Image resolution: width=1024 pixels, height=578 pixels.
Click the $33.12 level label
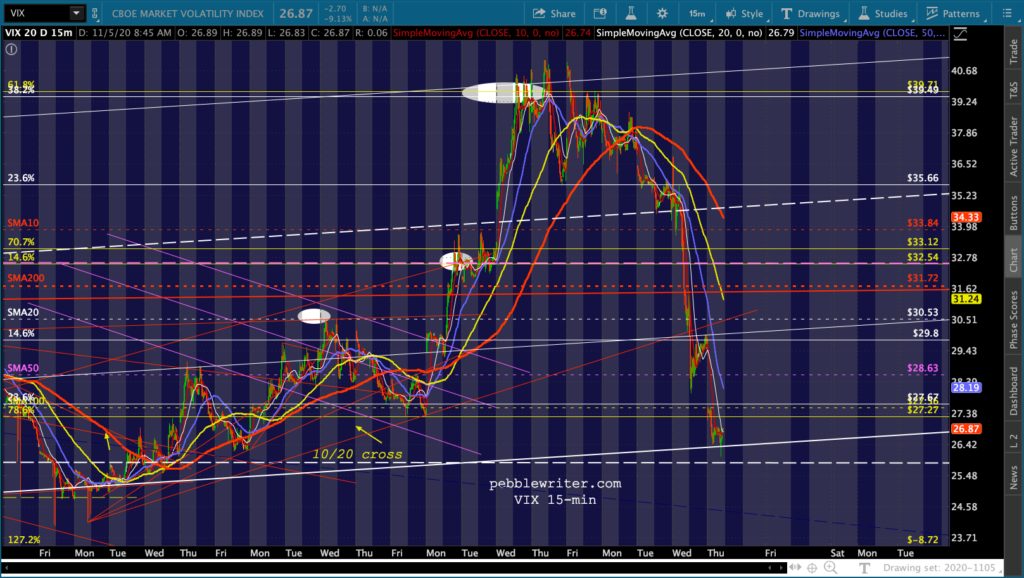pyautogui.click(x=922, y=242)
